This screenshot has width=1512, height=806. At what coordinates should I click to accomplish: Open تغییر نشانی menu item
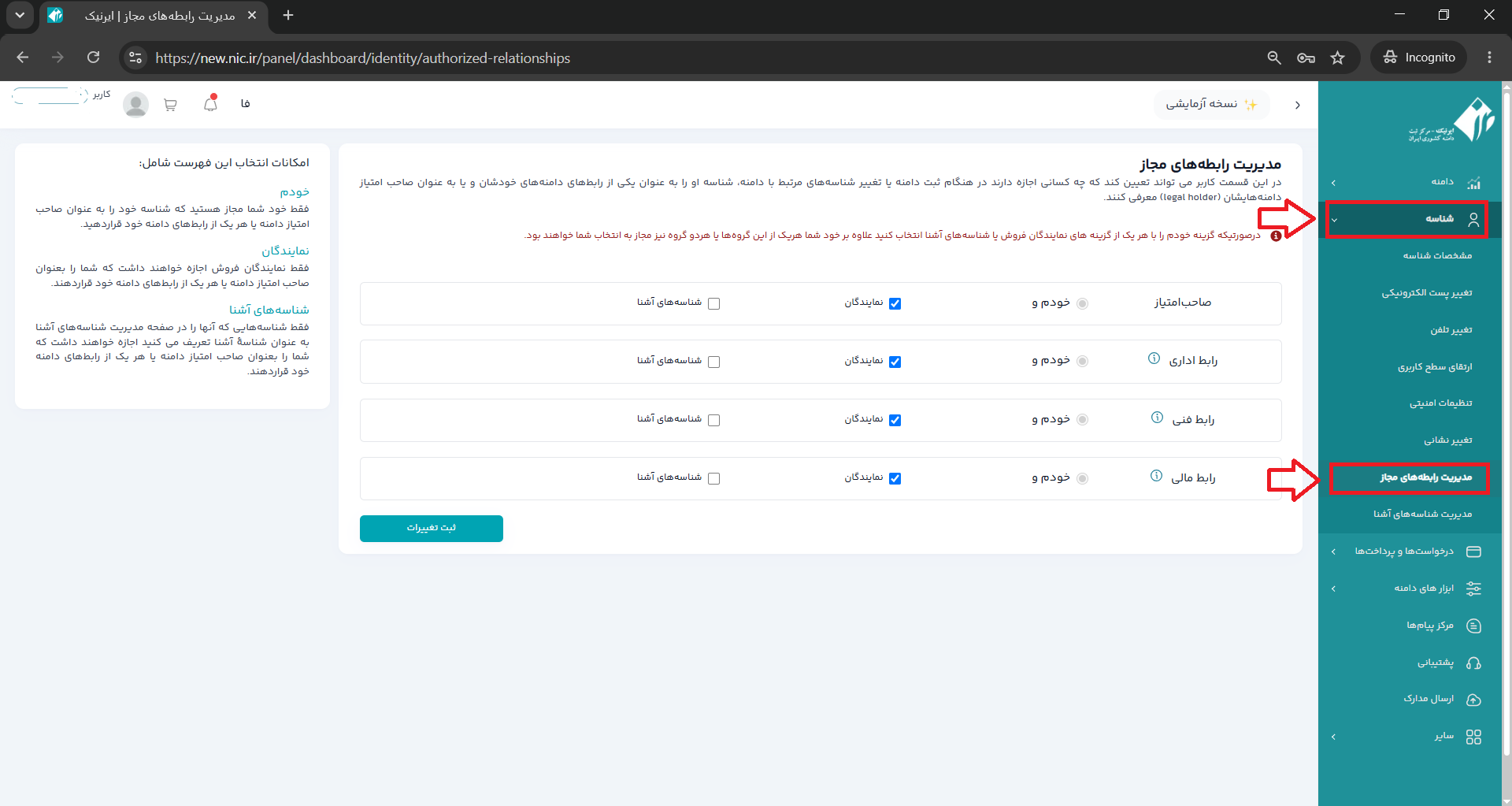(x=1448, y=440)
